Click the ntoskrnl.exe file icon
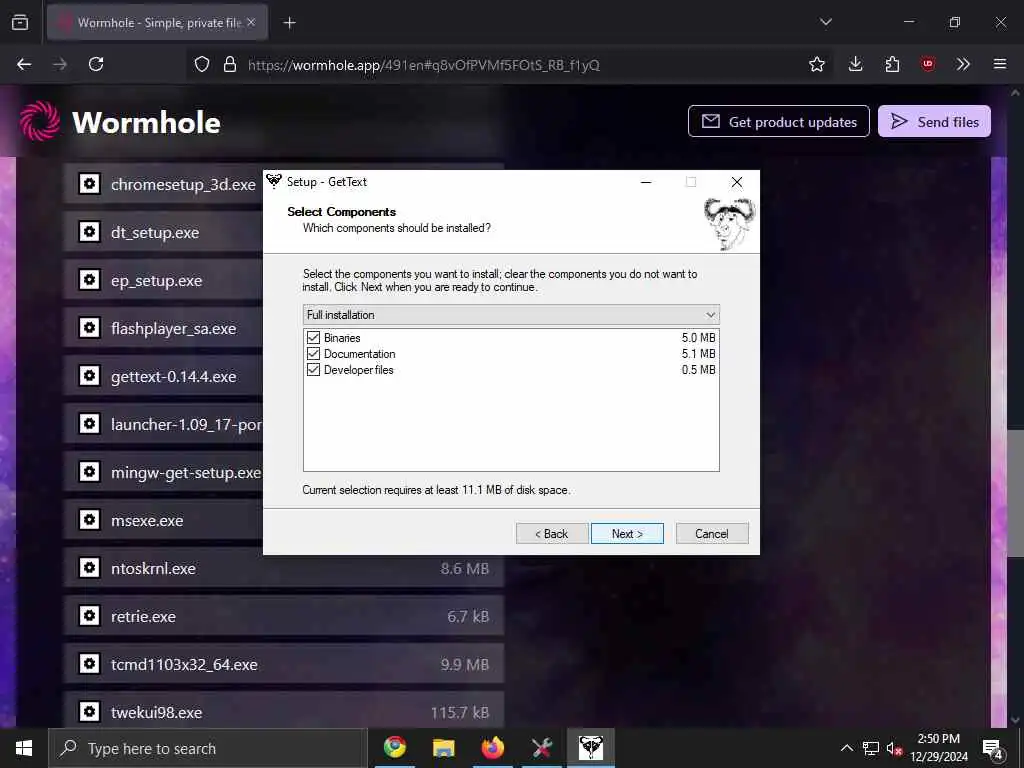This screenshot has width=1024, height=768. tap(89, 568)
